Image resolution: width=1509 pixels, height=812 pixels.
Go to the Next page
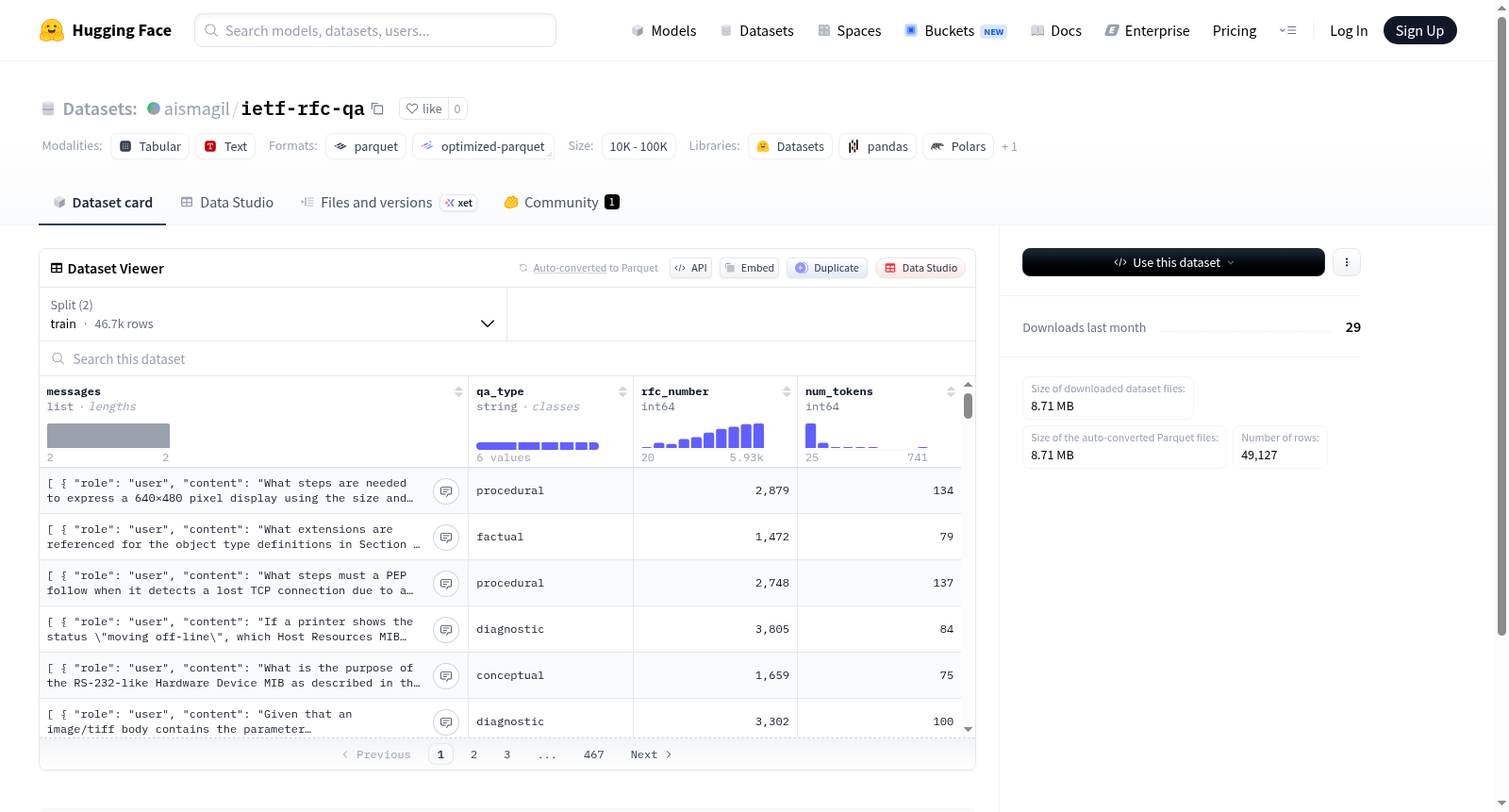(651, 754)
